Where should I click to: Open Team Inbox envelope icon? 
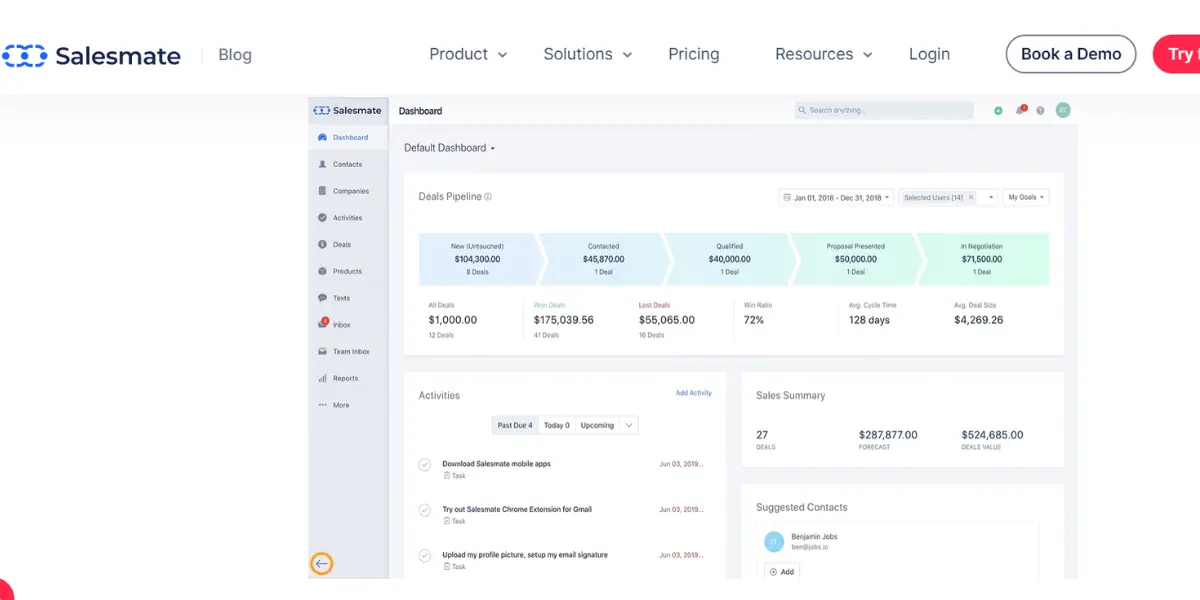coord(322,352)
